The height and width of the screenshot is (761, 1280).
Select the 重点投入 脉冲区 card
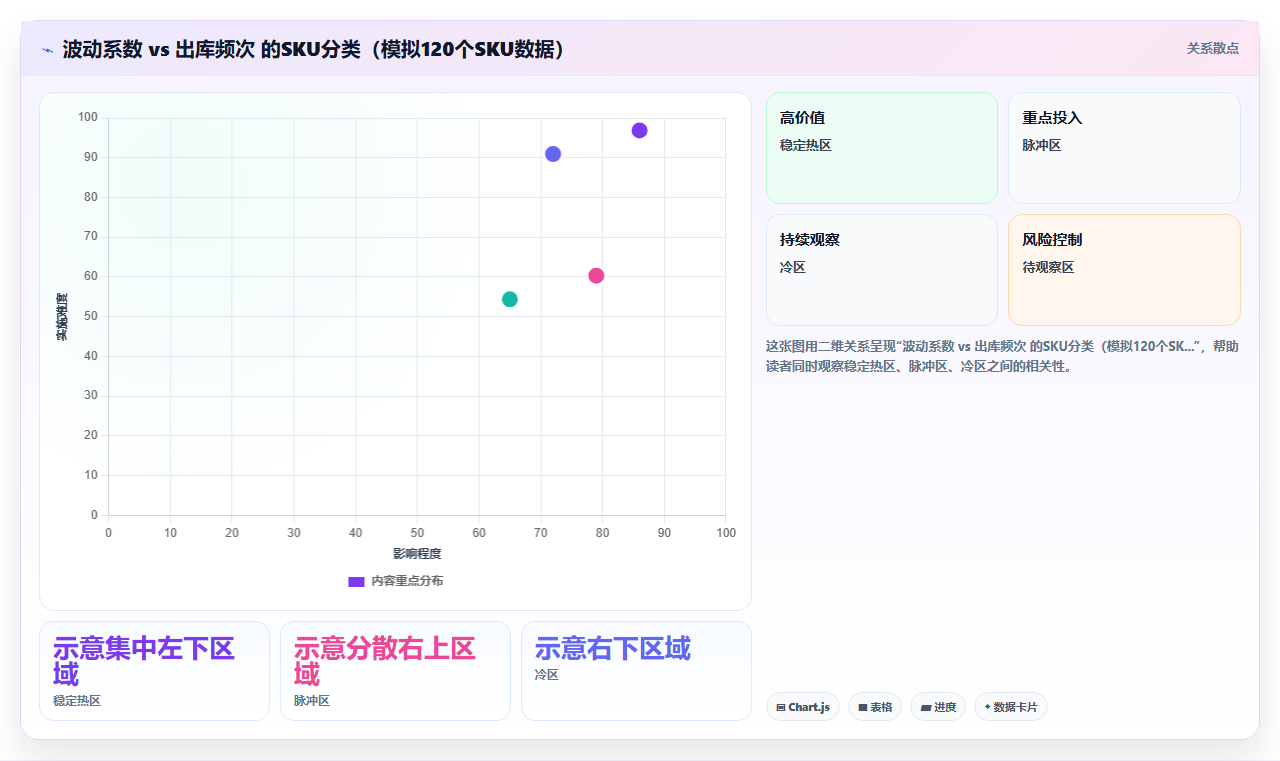point(1124,148)
